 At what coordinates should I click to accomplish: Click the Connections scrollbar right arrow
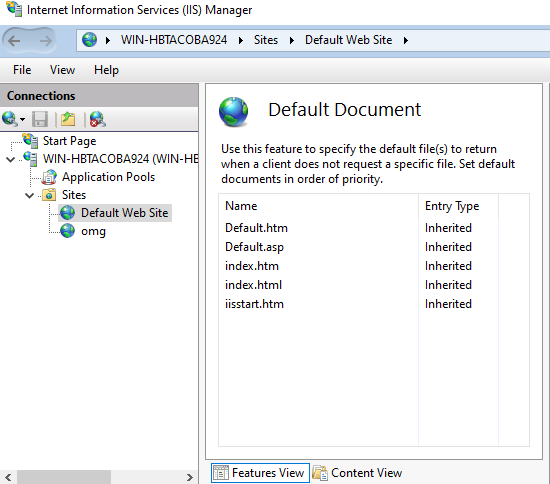(x=190, y=477)
